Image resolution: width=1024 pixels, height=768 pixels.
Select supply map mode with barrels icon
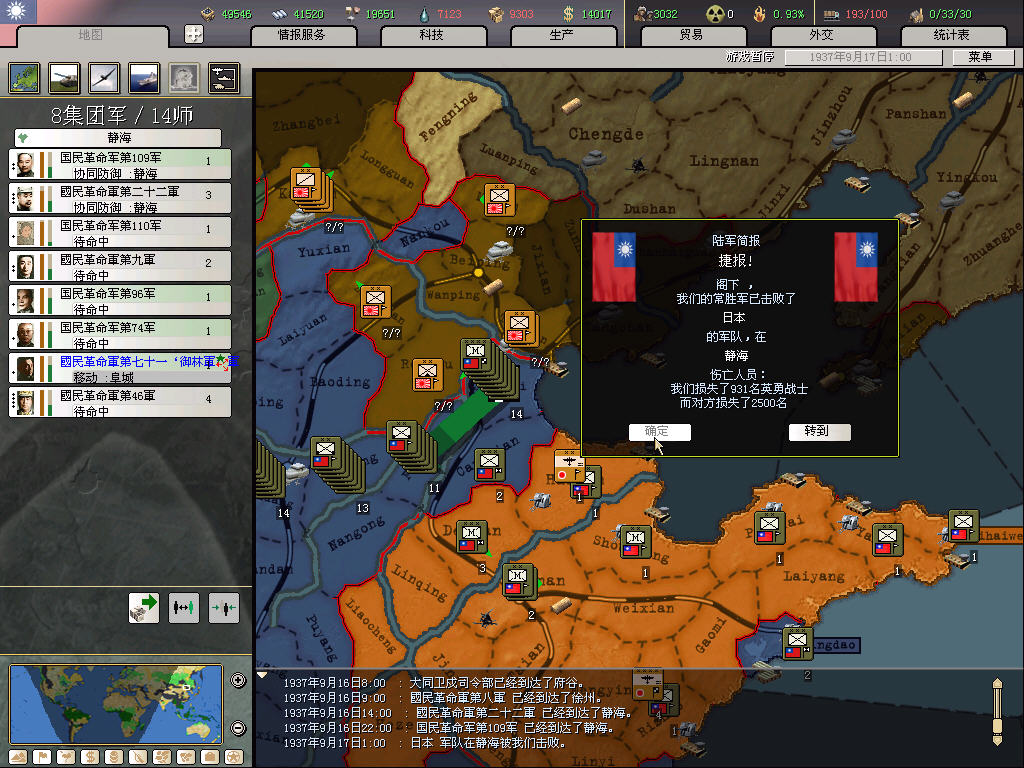tap(114, 757)
